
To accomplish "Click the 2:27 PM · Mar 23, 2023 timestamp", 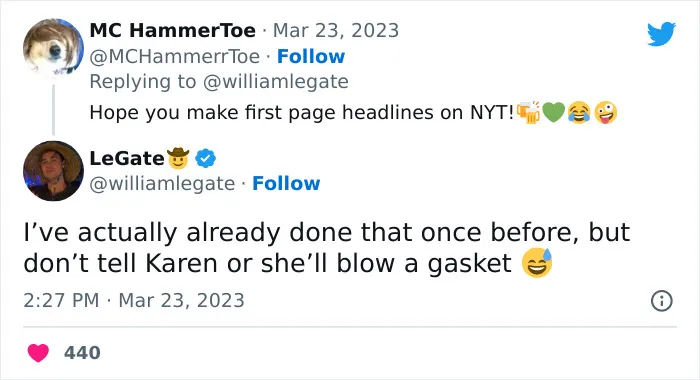I will tap(134, 300).
